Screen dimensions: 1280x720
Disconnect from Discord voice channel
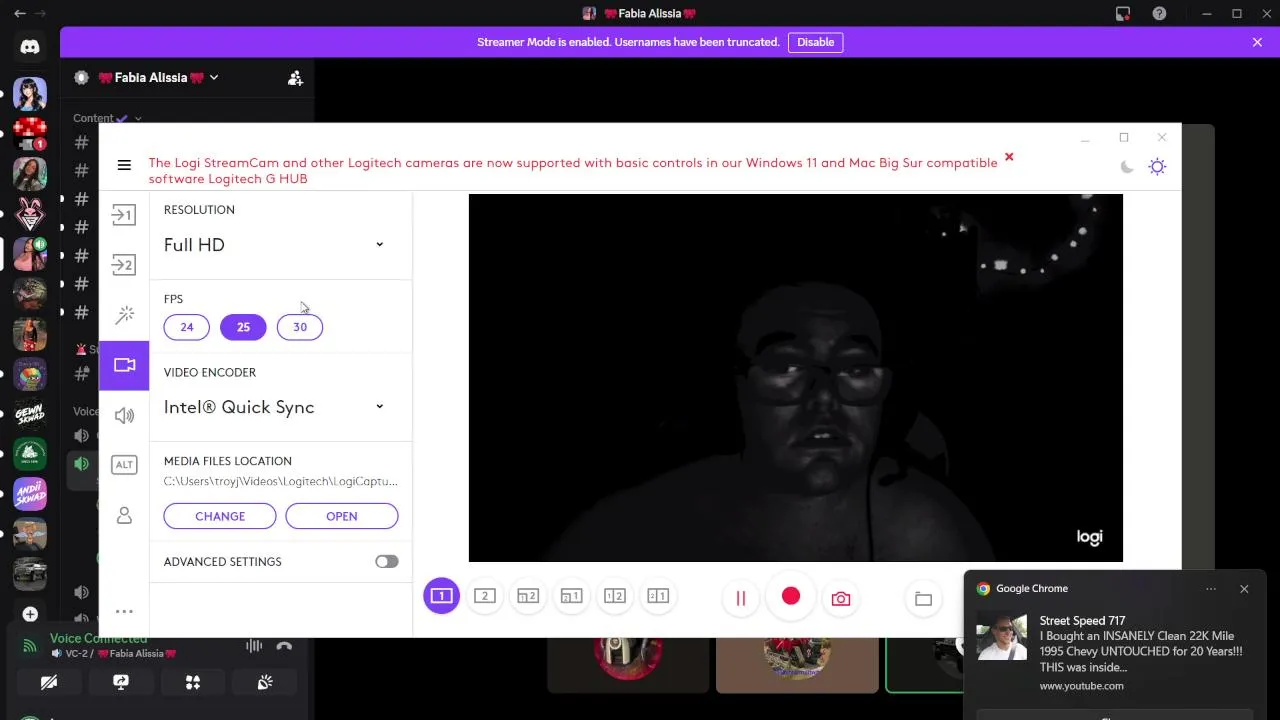tap(284, 646)
